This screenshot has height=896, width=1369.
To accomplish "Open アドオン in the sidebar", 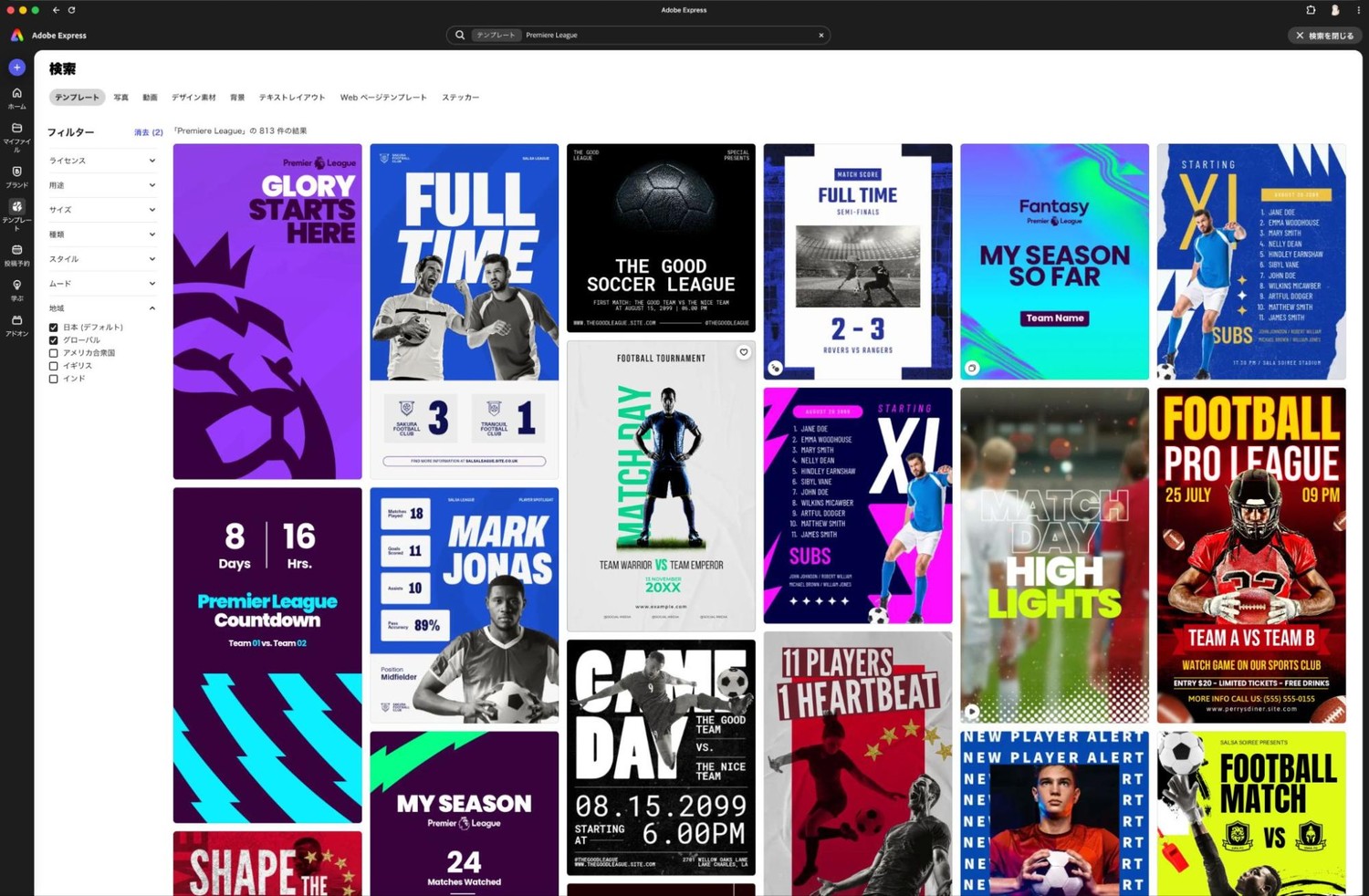I will pos(16,325).
